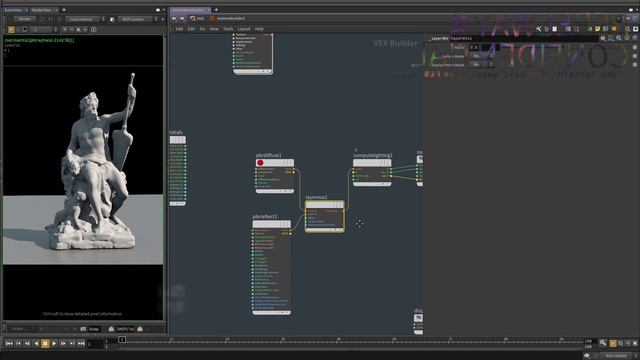Step forward one frame in playbar
This screenshot has height=360, width=640.
[63, 344]
